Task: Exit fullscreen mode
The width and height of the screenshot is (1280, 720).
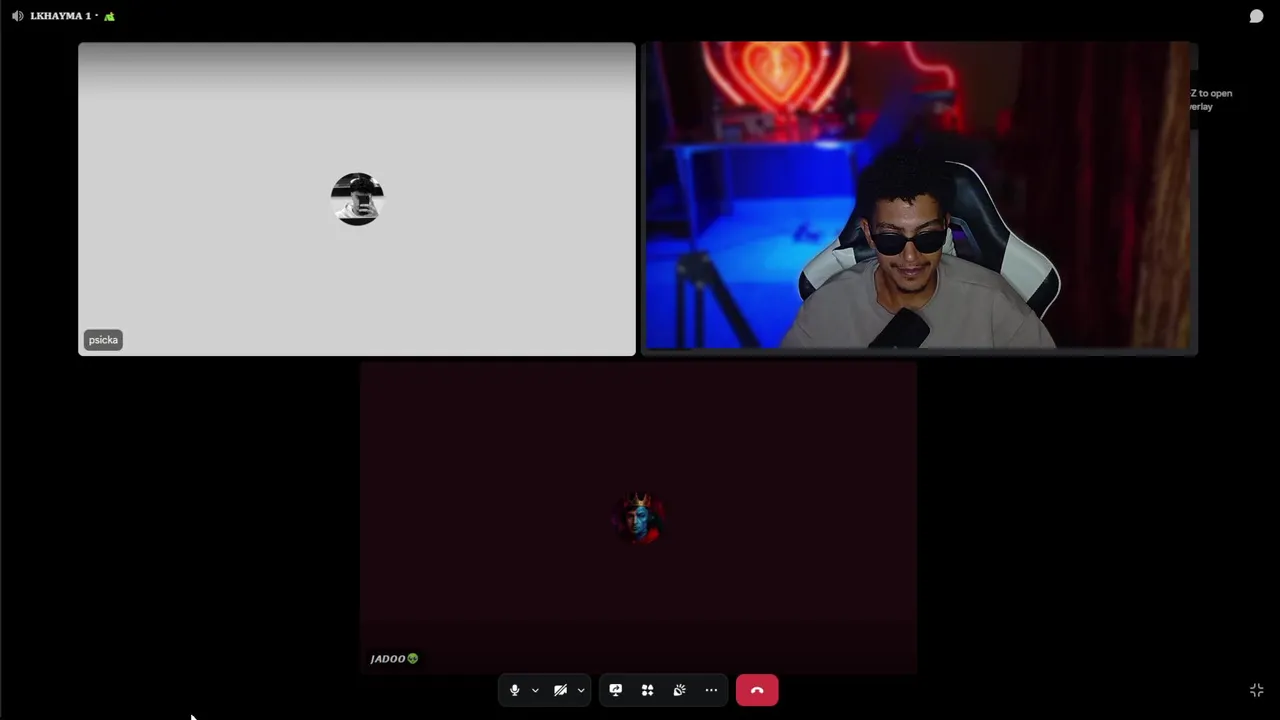Action: point(1257,690)
